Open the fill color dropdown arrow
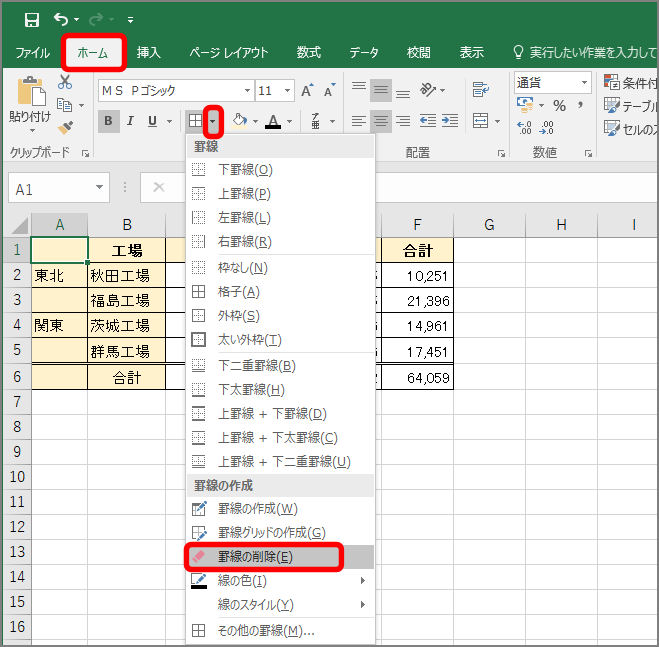The width and height of the screenshot is (659, 647). point(255,121)
